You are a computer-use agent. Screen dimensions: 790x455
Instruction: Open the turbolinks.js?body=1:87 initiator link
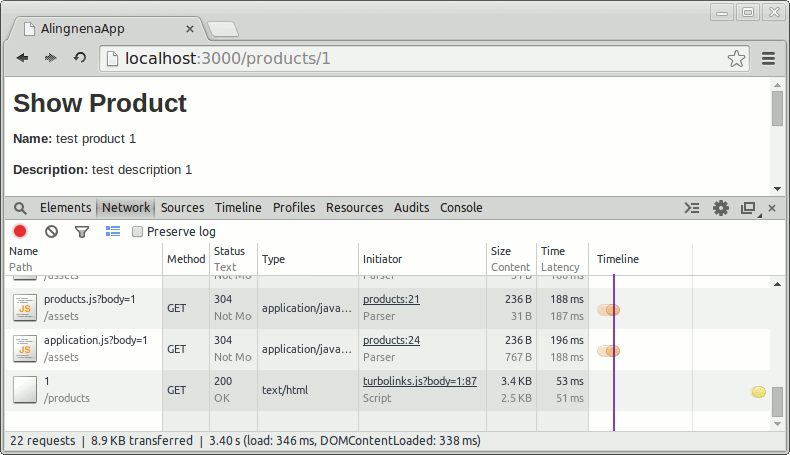point(419,381)
